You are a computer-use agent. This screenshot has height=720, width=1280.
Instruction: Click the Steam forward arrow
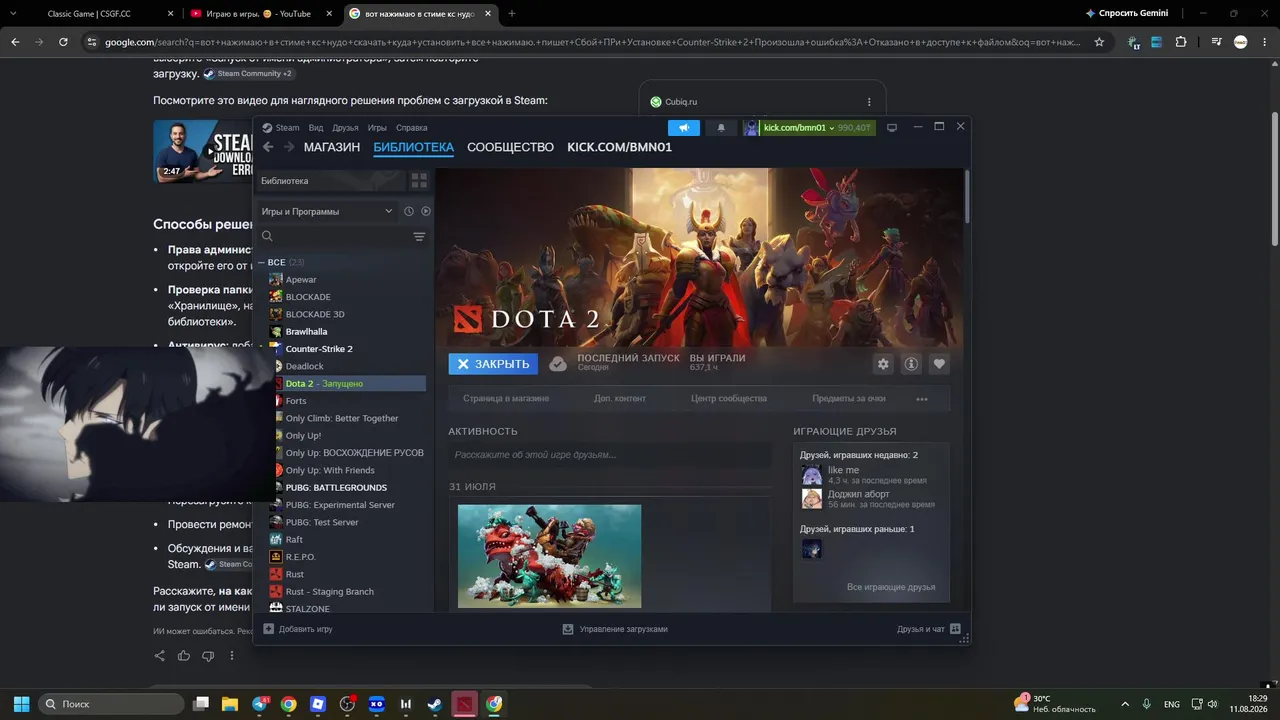click(289, 147)
